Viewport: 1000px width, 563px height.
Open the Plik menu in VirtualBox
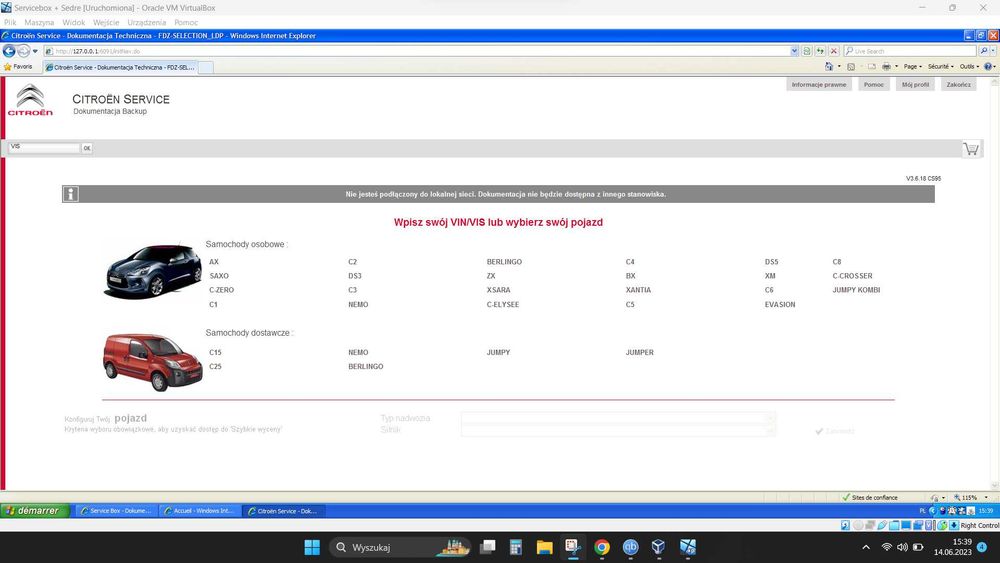pyautogui.click(x=10, y=22)
